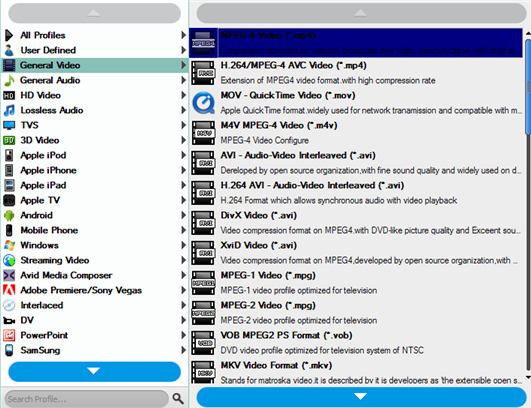Screen dimensions: 531x408
Task: Expand the General Audio submenu arrow
Action: pyautogui.click(x=183, y=80)
